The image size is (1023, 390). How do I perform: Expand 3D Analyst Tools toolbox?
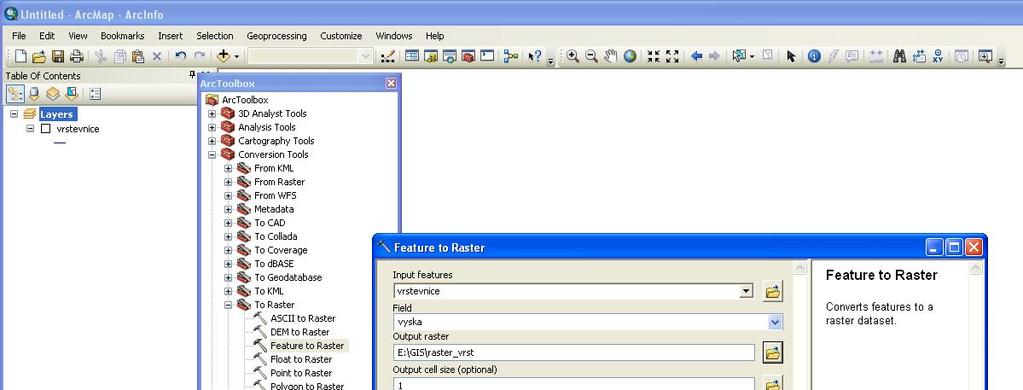point(212,113)
